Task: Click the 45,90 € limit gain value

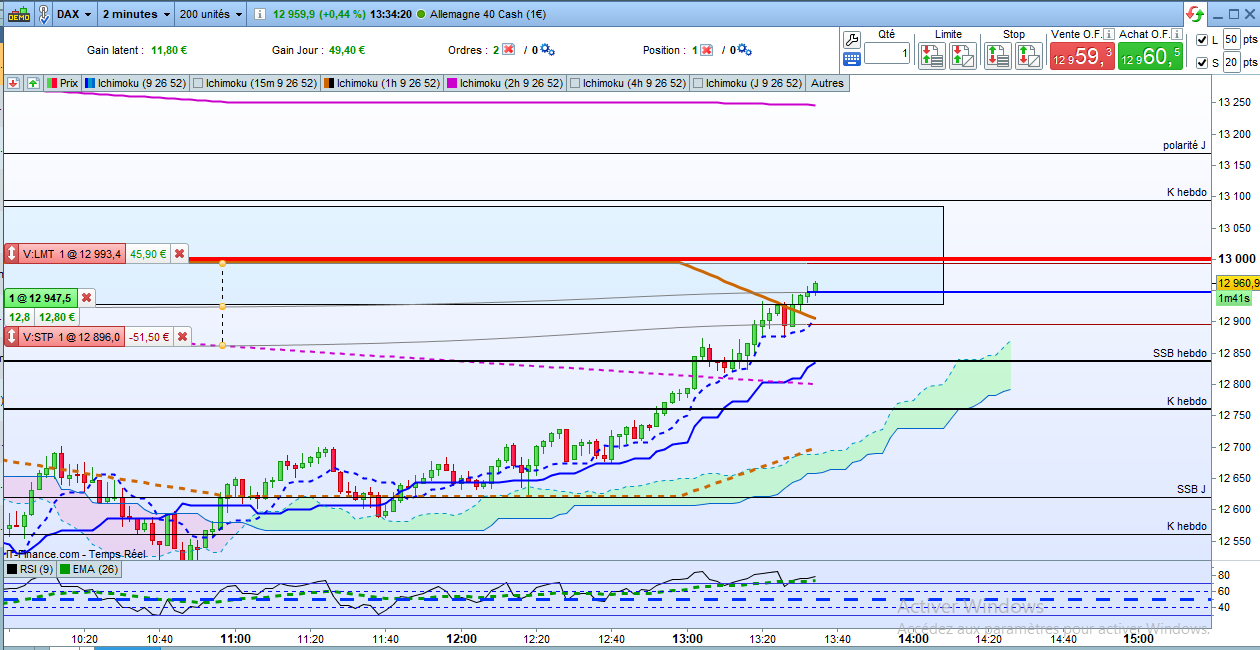Action: pos(148,254)
